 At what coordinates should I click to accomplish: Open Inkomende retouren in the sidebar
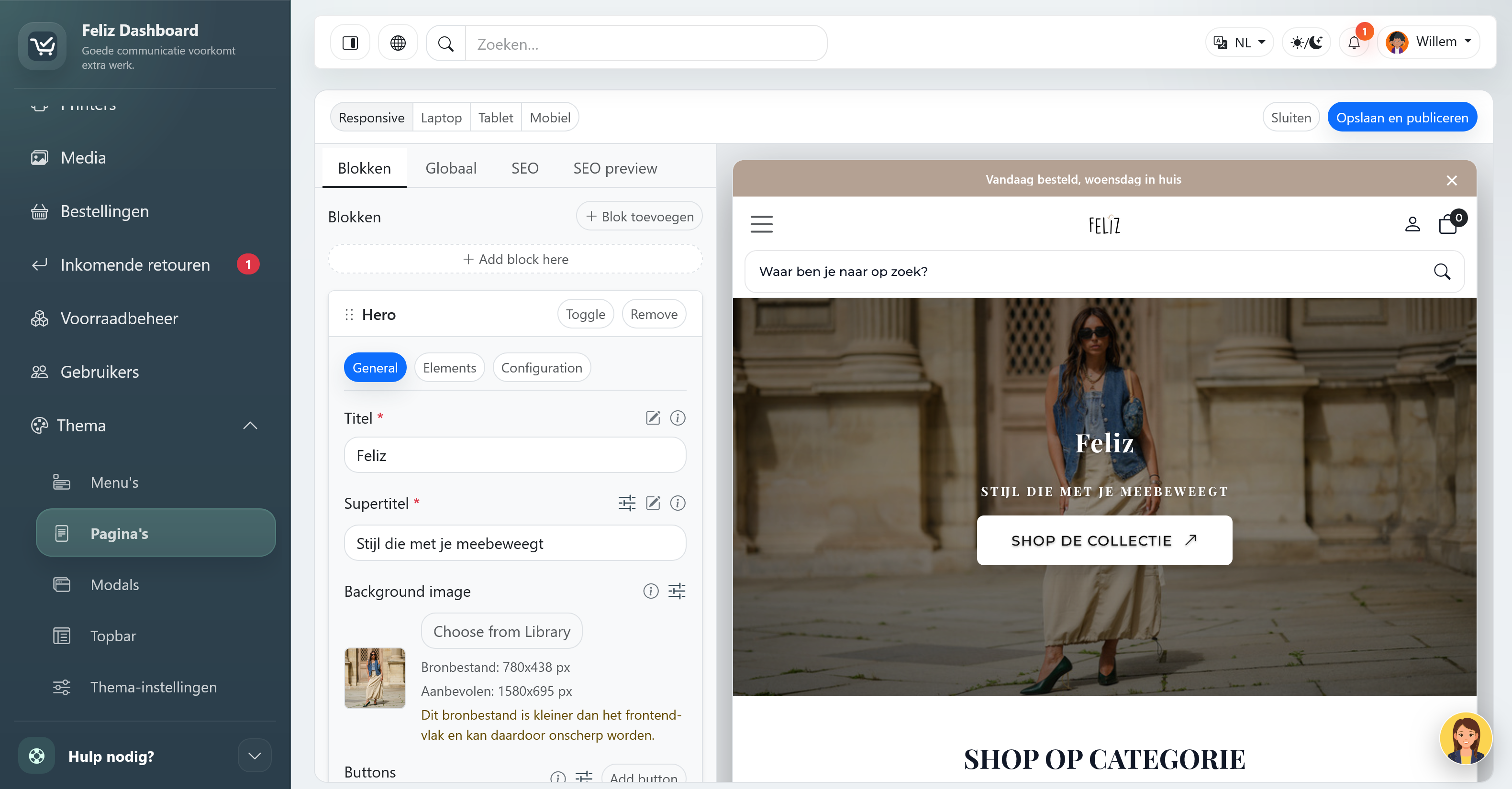pos(135,264)
